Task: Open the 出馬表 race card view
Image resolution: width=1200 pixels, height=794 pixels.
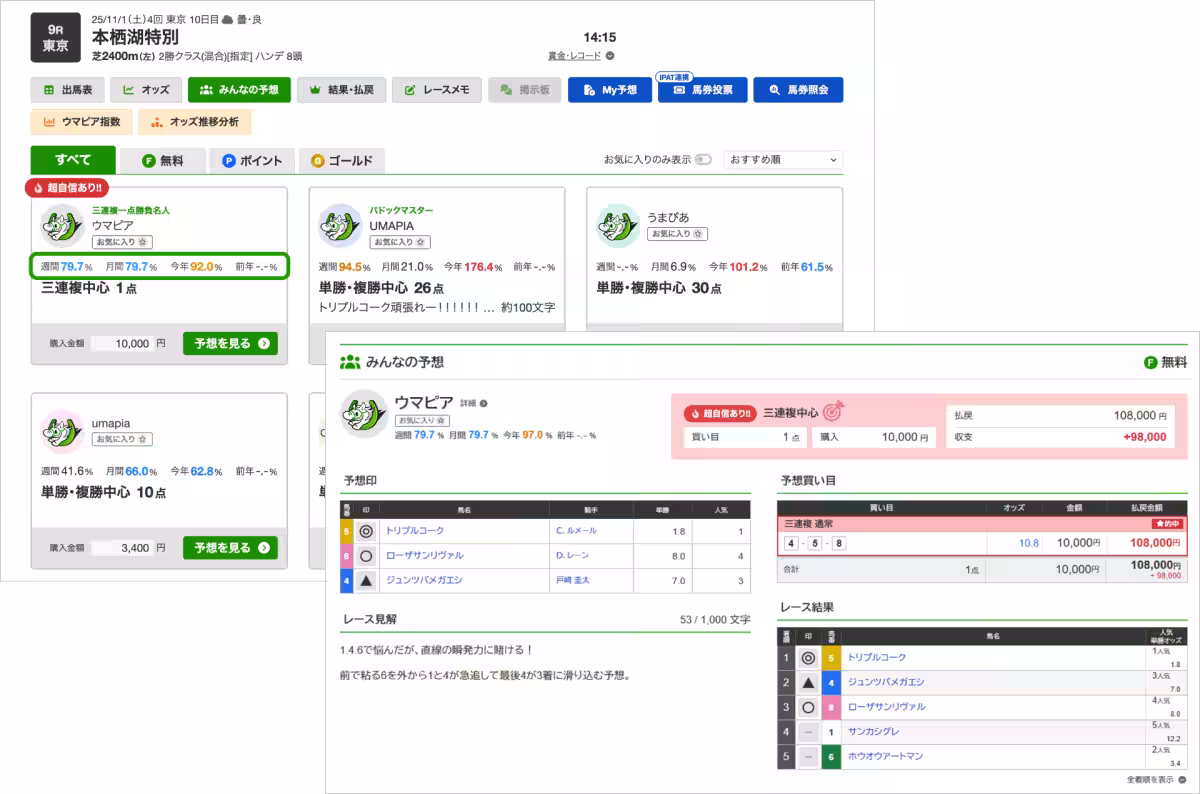Action: (x=67, y=90)
